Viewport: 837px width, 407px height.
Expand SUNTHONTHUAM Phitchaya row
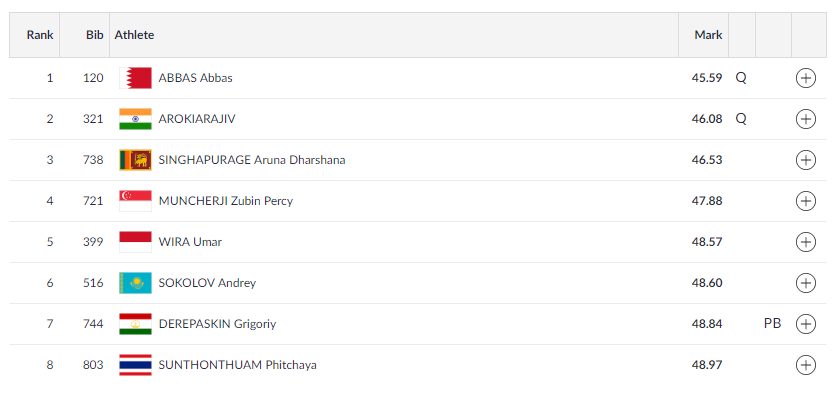pyautogui.click(x=805, y=365)
